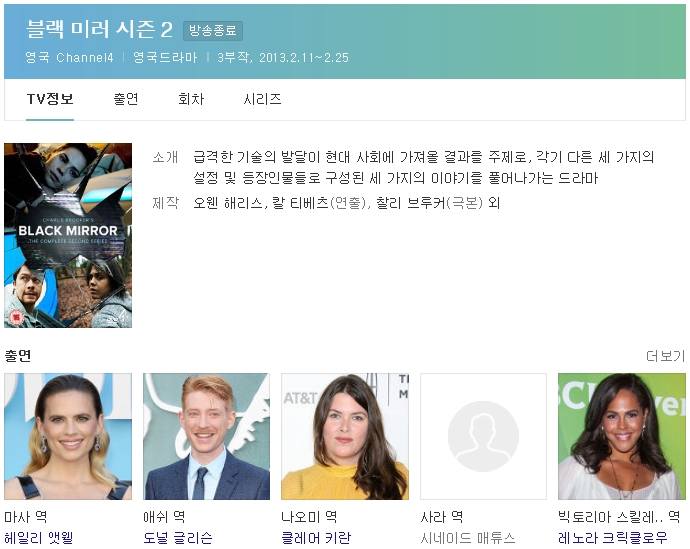View the cast photo above 레노라 크릭클로우
Image resolution: width=690 pixels, height=549 pixels.
[621, 436]
